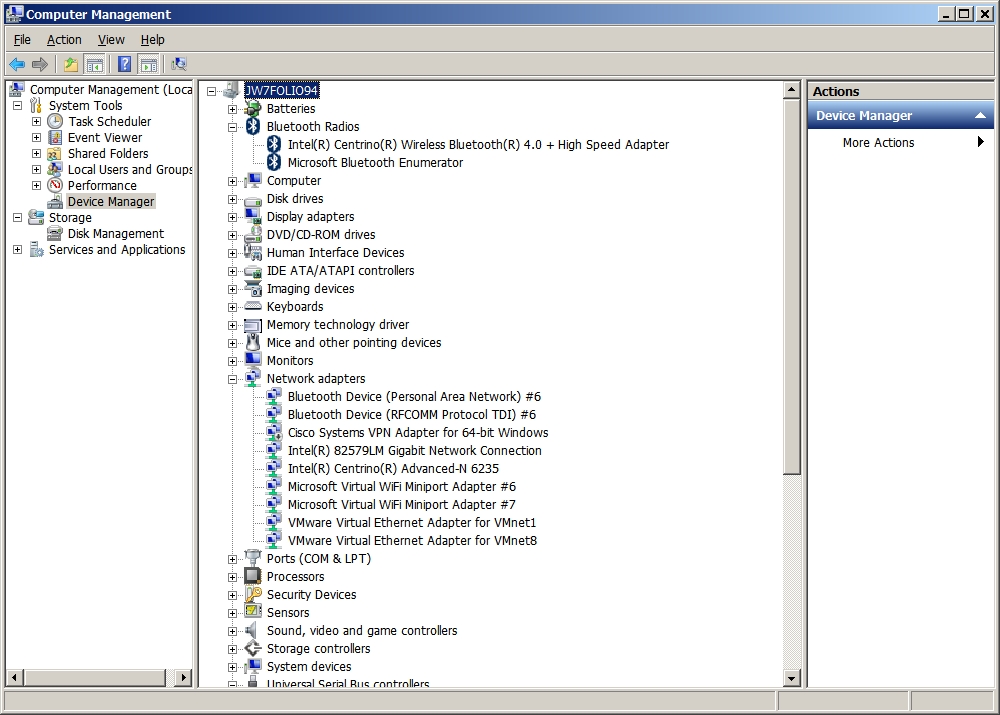Select VMware Virtual Ethernet Adapter for VMnet8
The image size is (1000, 715).
[412, 540]
